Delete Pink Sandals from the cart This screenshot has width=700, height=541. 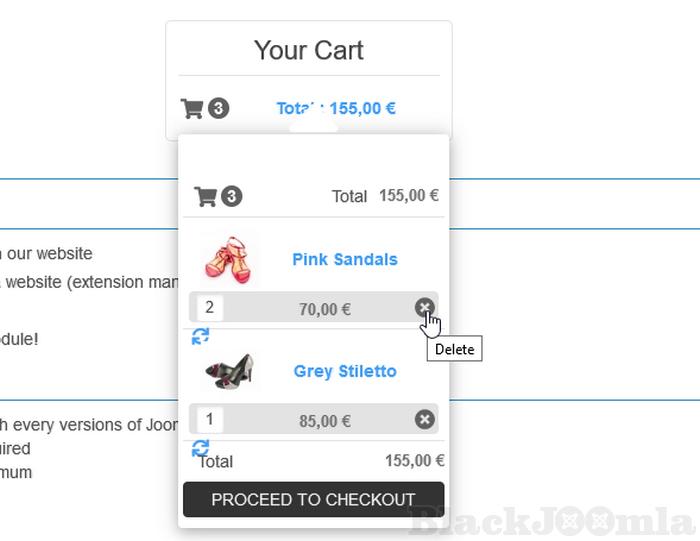point(424,308)
